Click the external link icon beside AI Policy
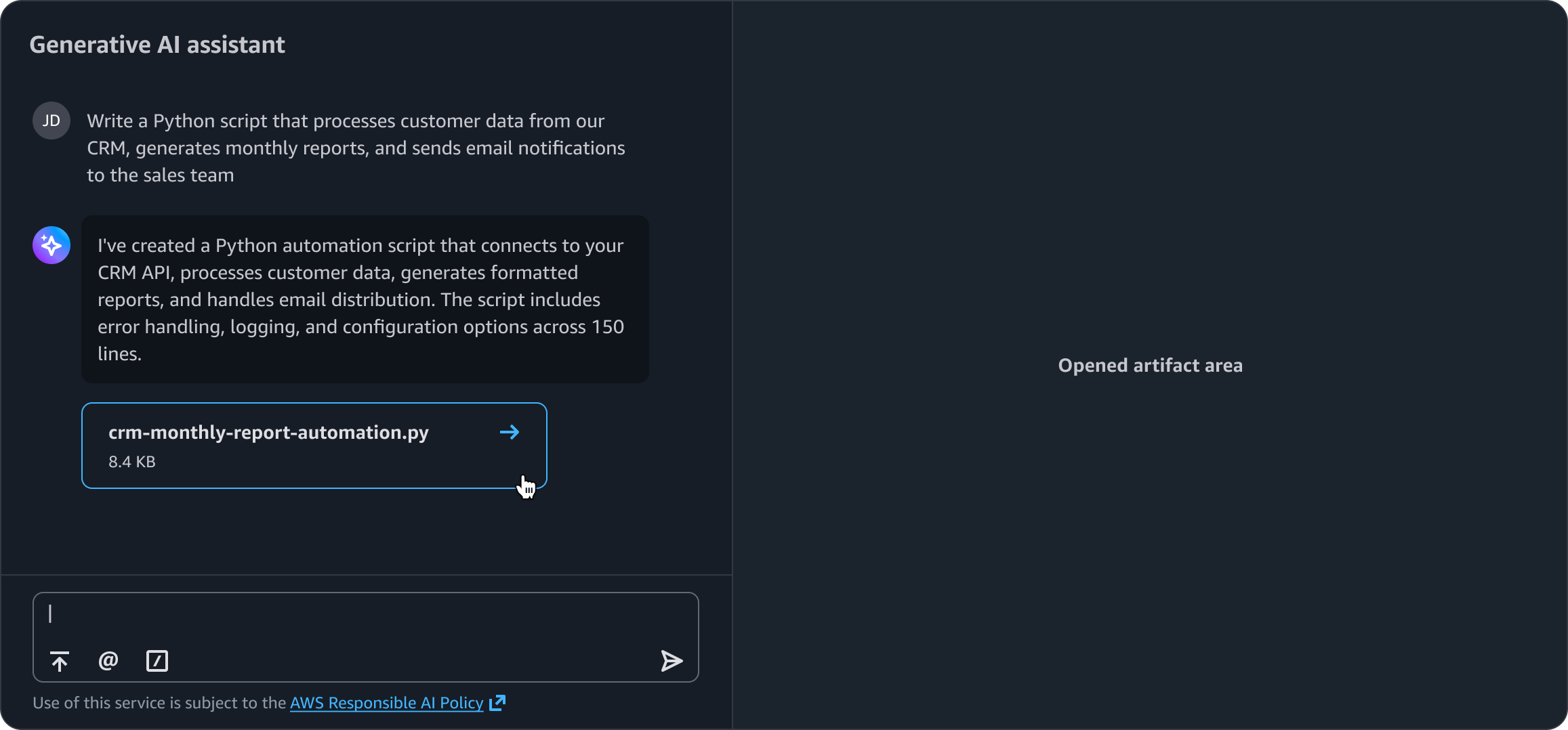 (497, 703)
